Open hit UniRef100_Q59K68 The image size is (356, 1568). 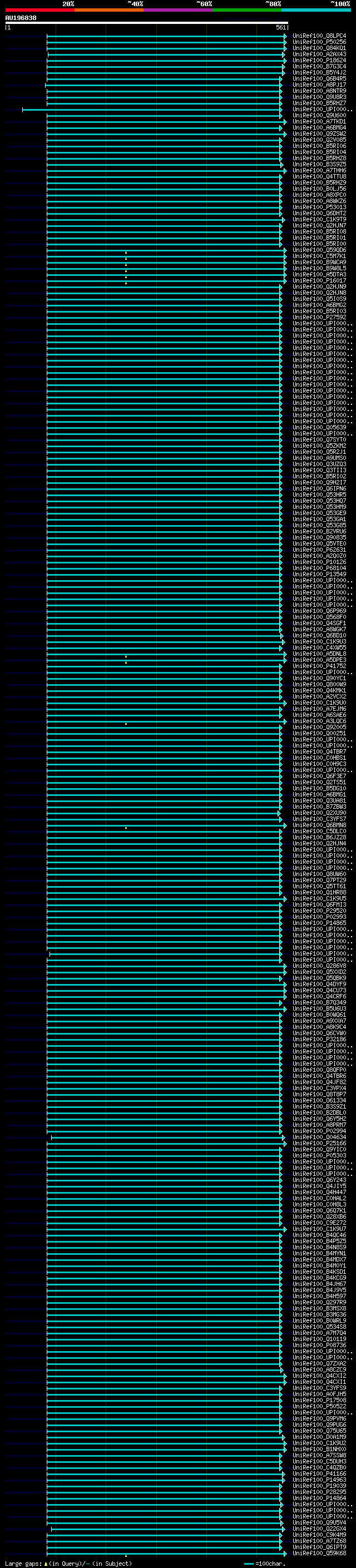click(x=319, y=1554)
